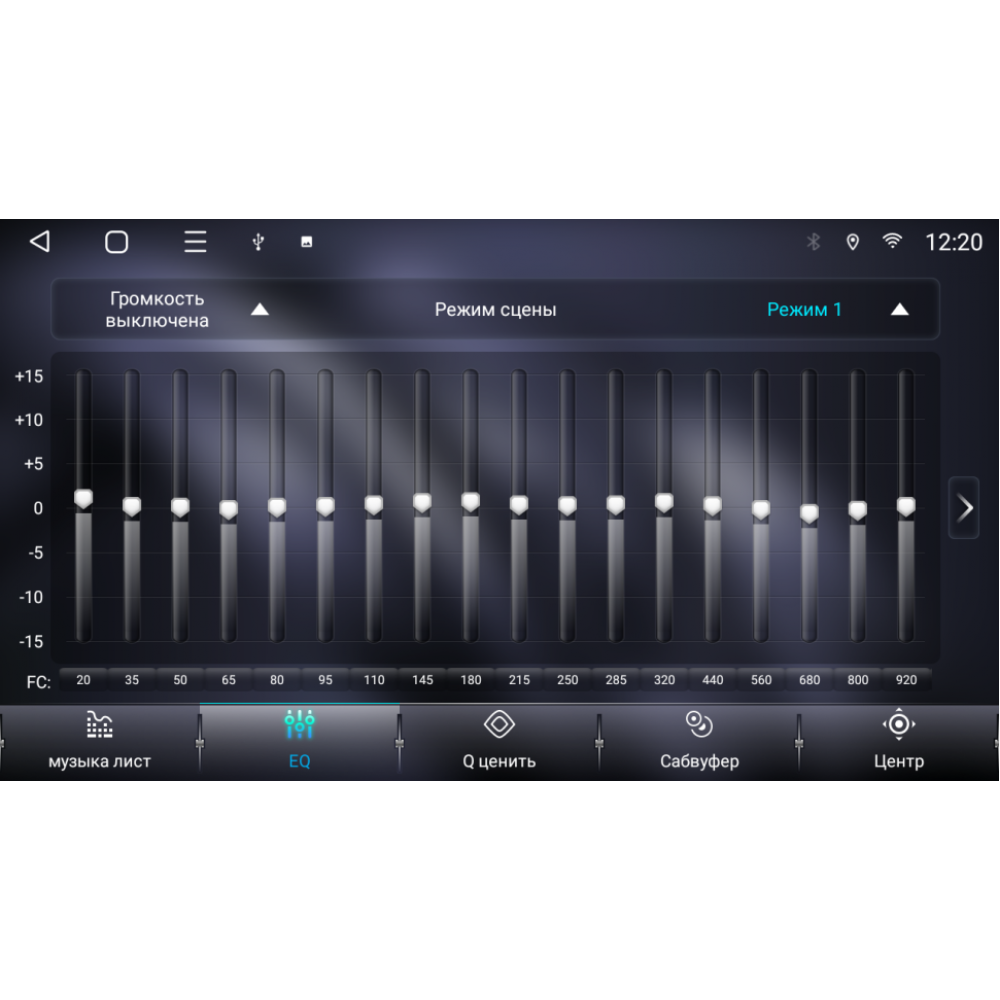Tap the USB status icon

[x=258, y=242]
